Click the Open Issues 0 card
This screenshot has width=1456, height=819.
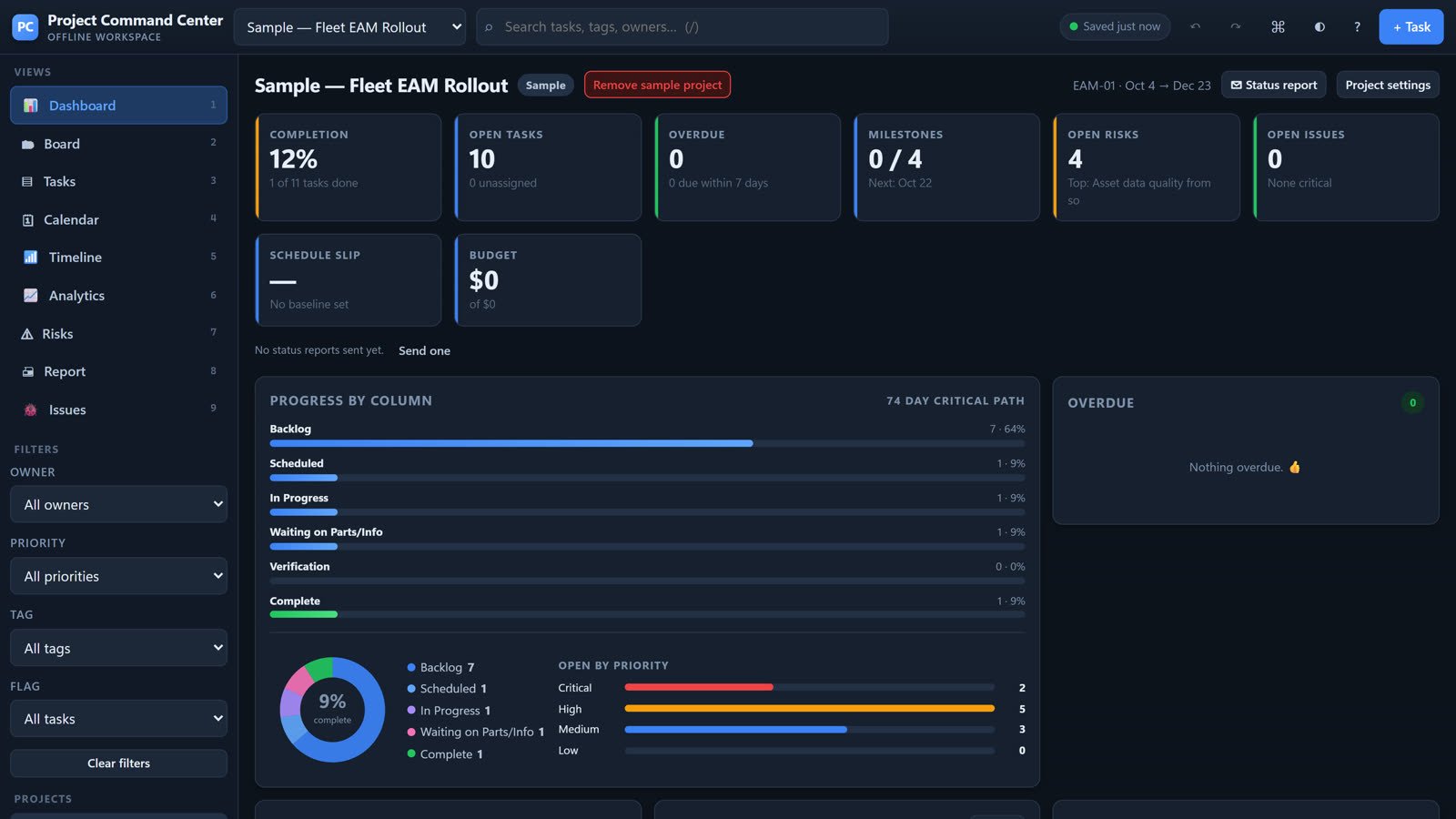(x=1346, y=167)
